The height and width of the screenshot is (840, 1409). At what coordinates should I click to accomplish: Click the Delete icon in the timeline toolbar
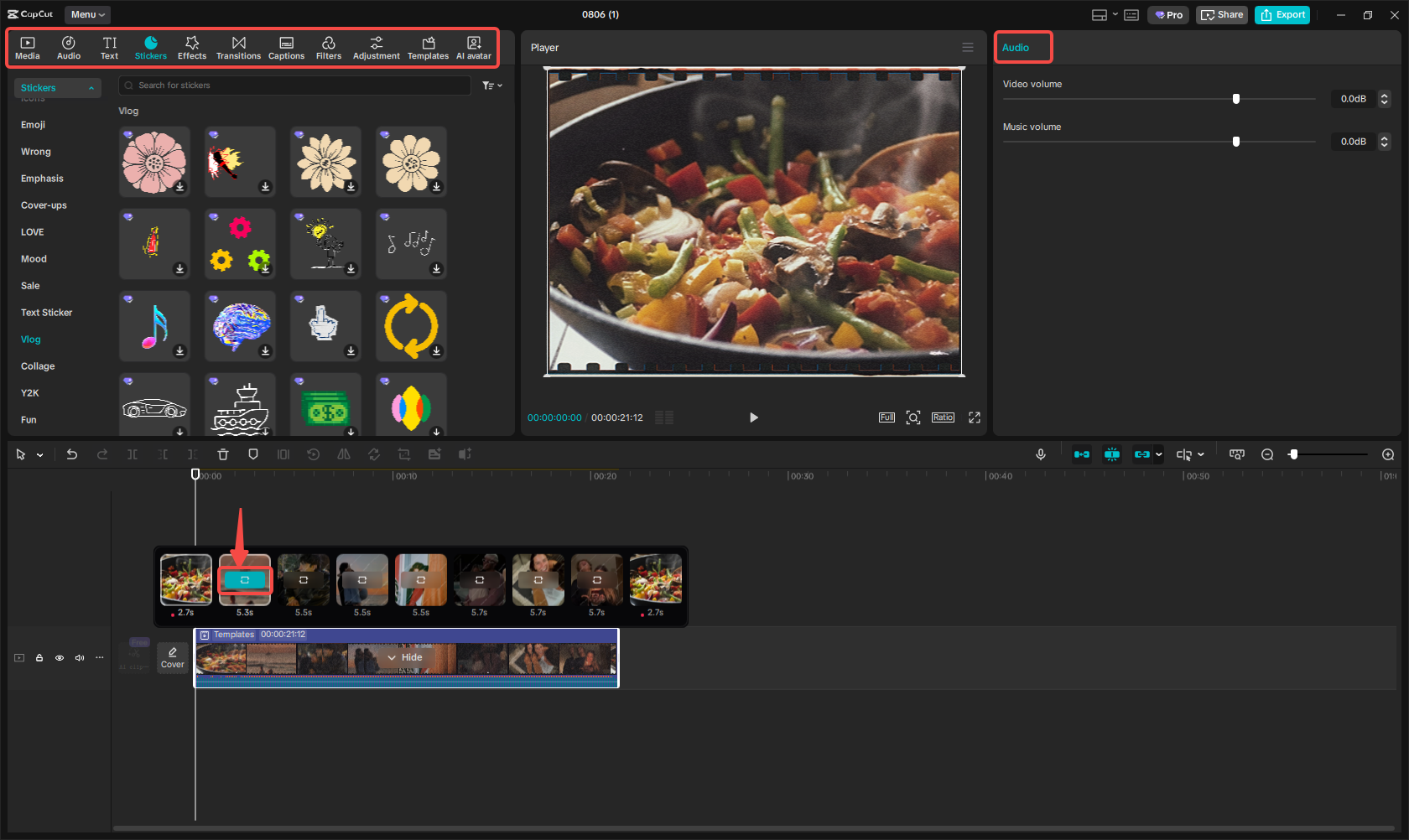[222, 454]
